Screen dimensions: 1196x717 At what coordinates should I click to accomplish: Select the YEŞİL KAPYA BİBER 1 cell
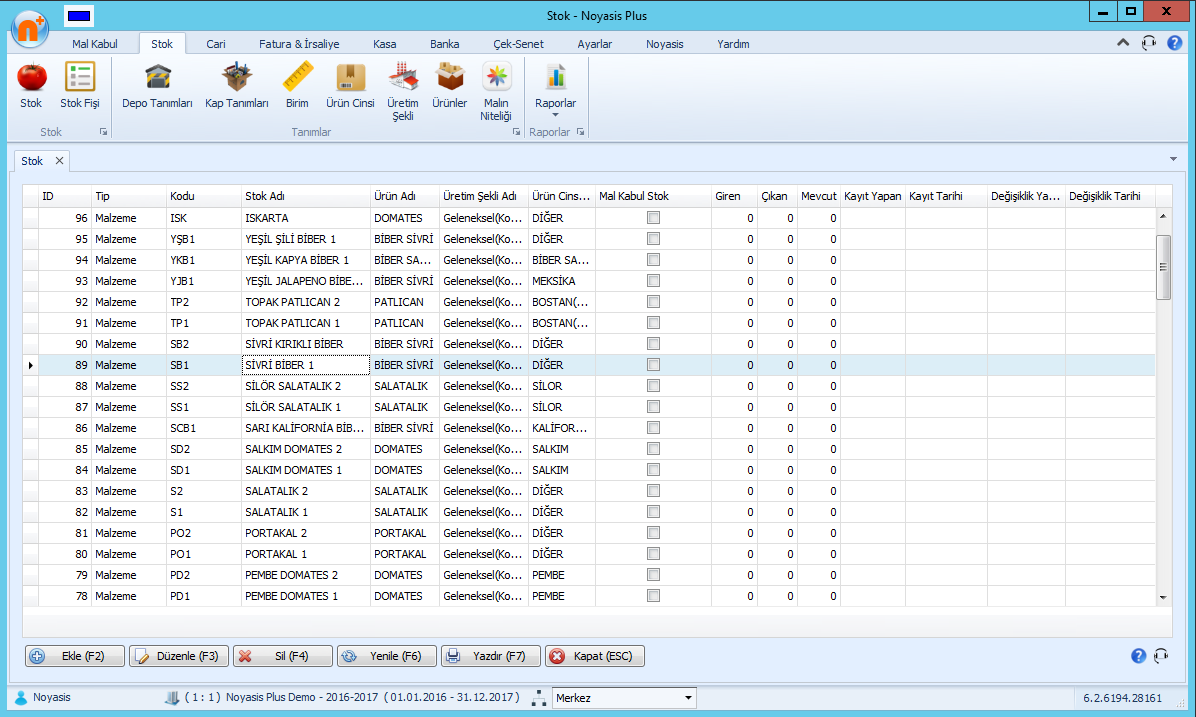[x=306, y=260]
